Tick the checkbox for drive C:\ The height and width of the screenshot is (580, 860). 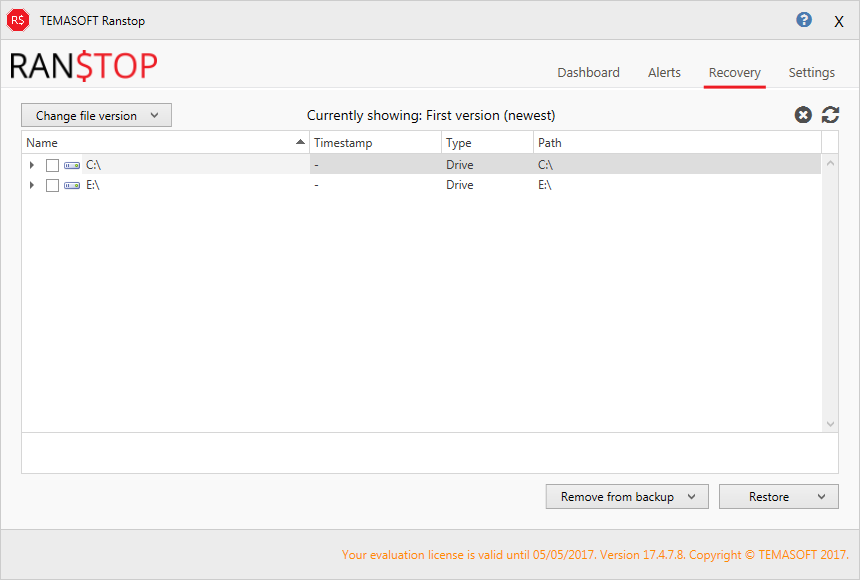53,165
